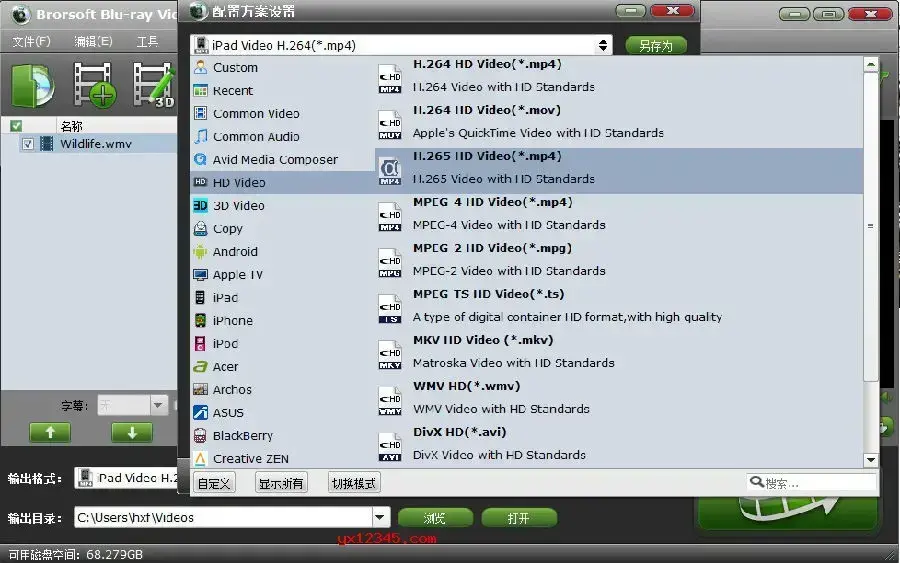Click the format list scroll-up arrow

pos(871,65)
